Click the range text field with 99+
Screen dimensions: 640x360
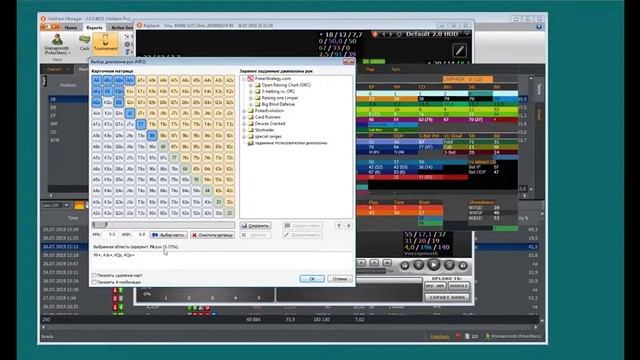[222, 261]
